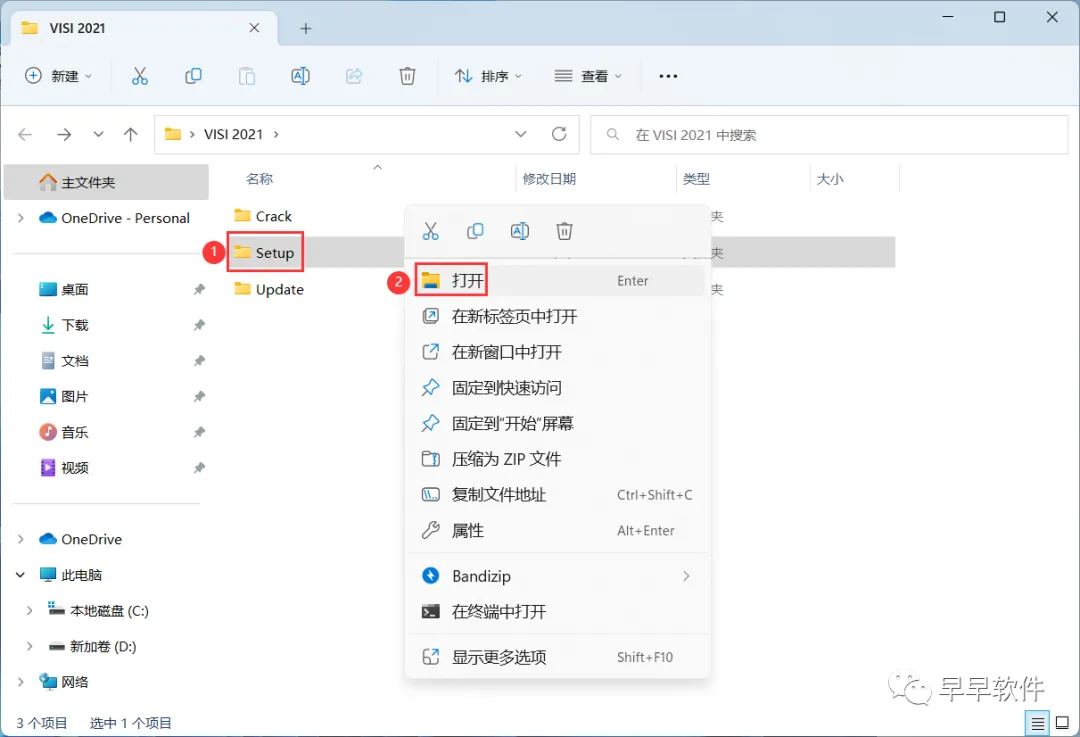Click the pin icon next to 文档
Viewport: 1080px width, 737px height.
[x=199, y=361]
